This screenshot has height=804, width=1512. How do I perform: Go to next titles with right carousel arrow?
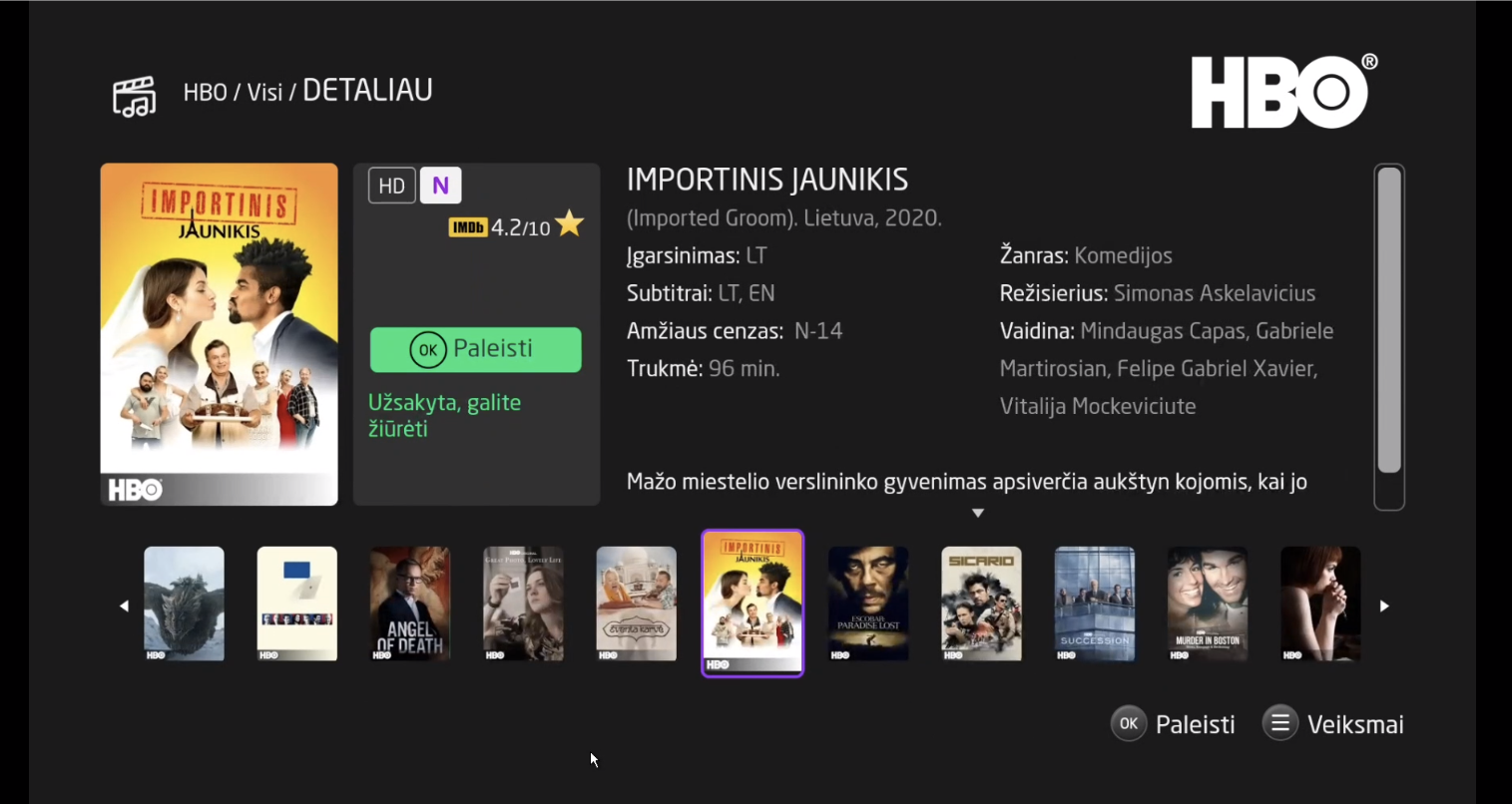click(1384, 605)
